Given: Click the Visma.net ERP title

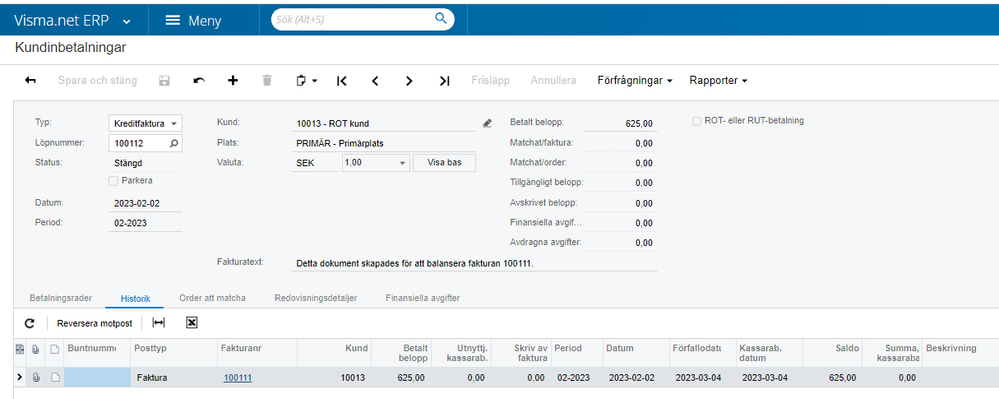Looking at the screenshot, I should (x=62, y=20).
